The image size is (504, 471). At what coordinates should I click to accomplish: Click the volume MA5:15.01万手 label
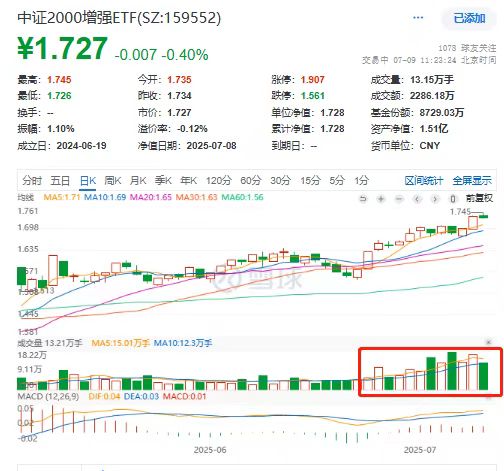pos(120,343)
